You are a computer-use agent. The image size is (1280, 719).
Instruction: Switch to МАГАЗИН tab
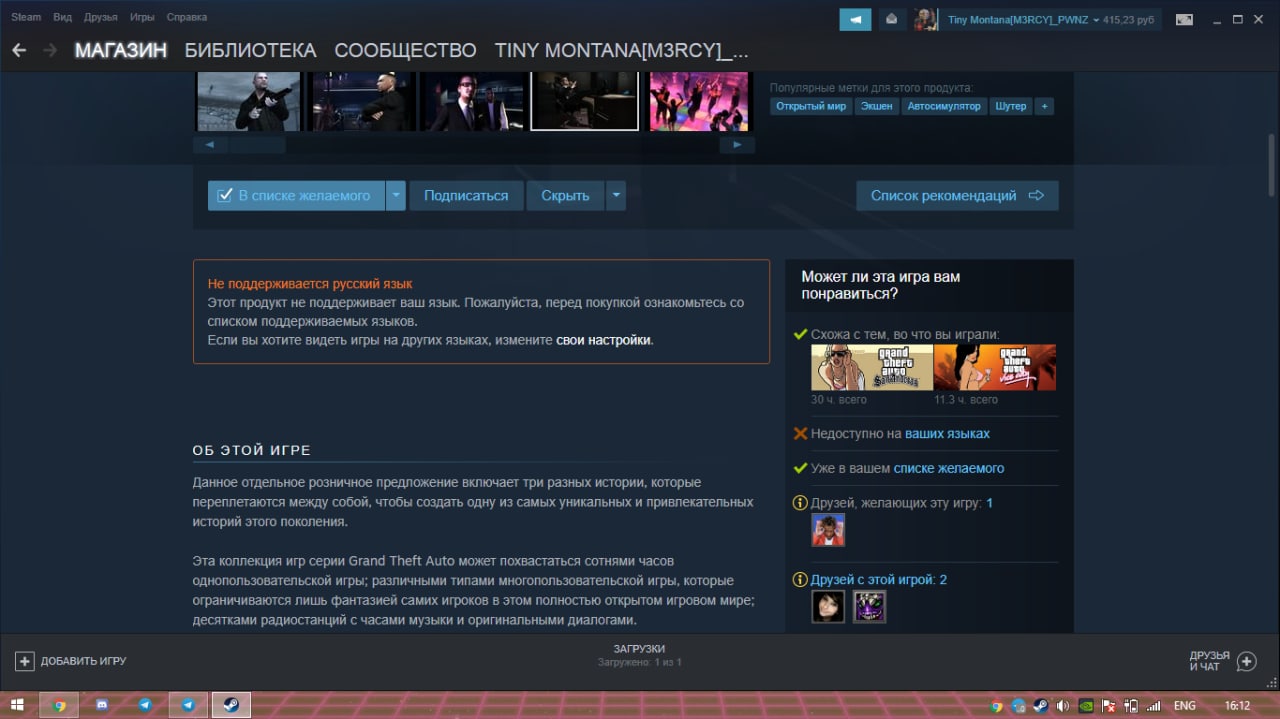120,50
